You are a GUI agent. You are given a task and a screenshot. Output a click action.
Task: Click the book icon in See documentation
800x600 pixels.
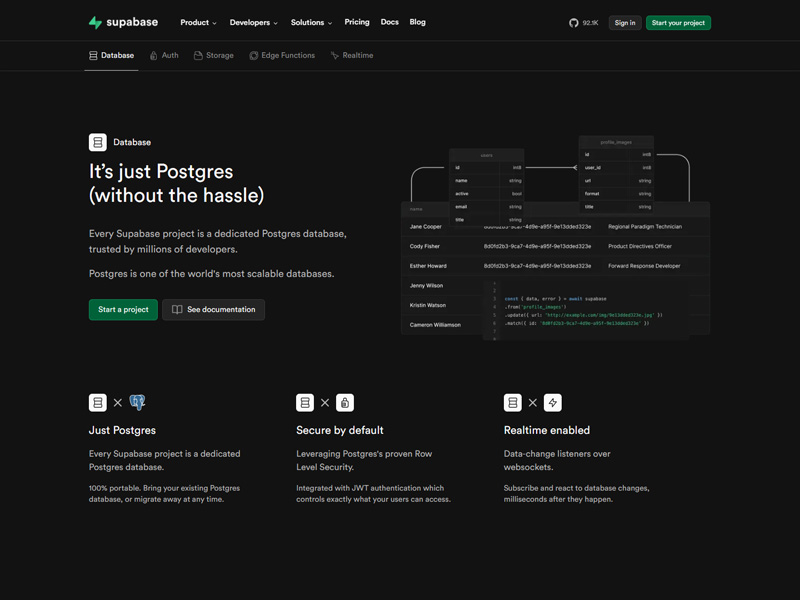pos(177,310)
